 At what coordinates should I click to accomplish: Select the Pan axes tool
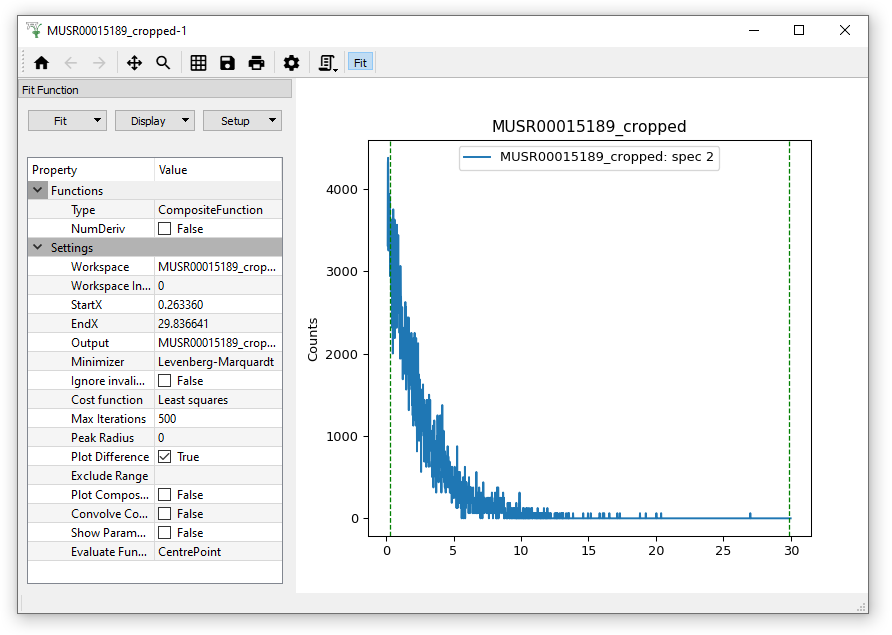click(x=134, y=63)
